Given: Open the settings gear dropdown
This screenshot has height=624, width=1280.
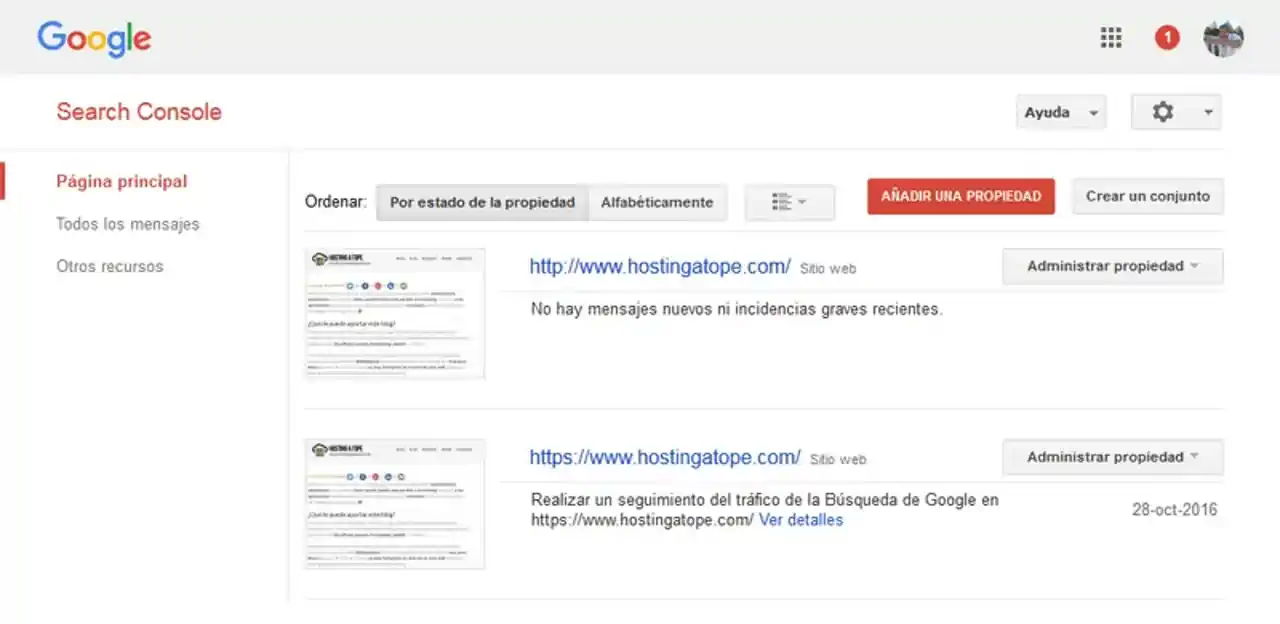Looking at the screenshot, I should (x=1176, y=112).
